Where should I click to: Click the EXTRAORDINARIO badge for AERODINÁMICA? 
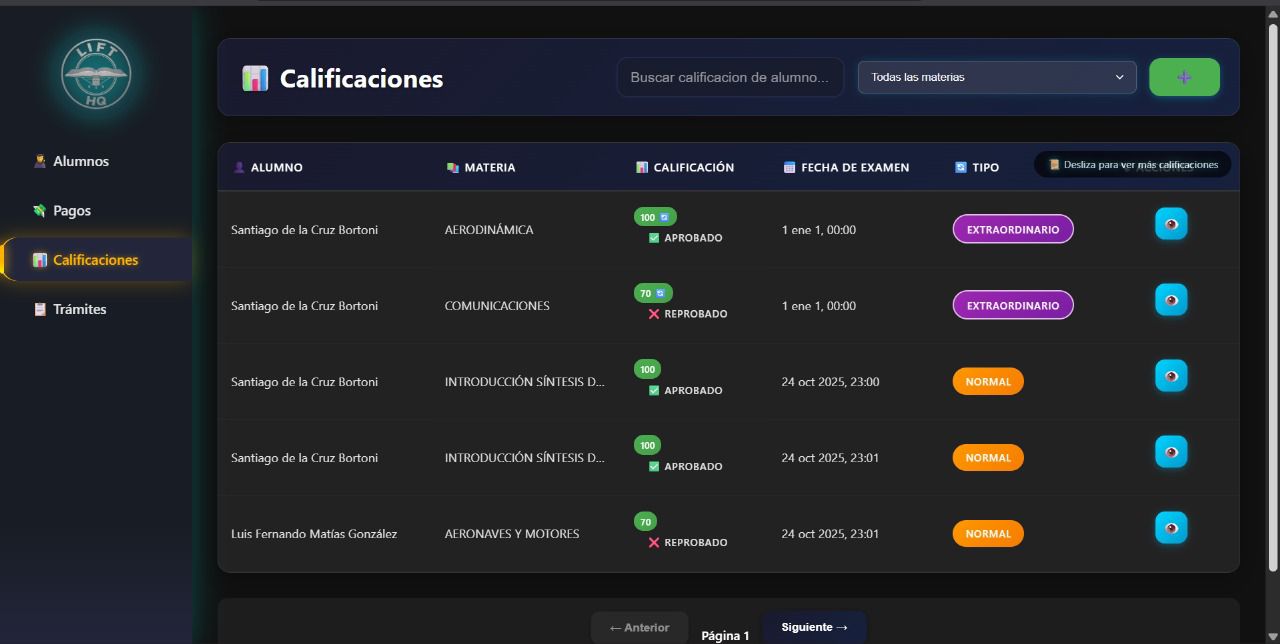(x=1012, y=229)
